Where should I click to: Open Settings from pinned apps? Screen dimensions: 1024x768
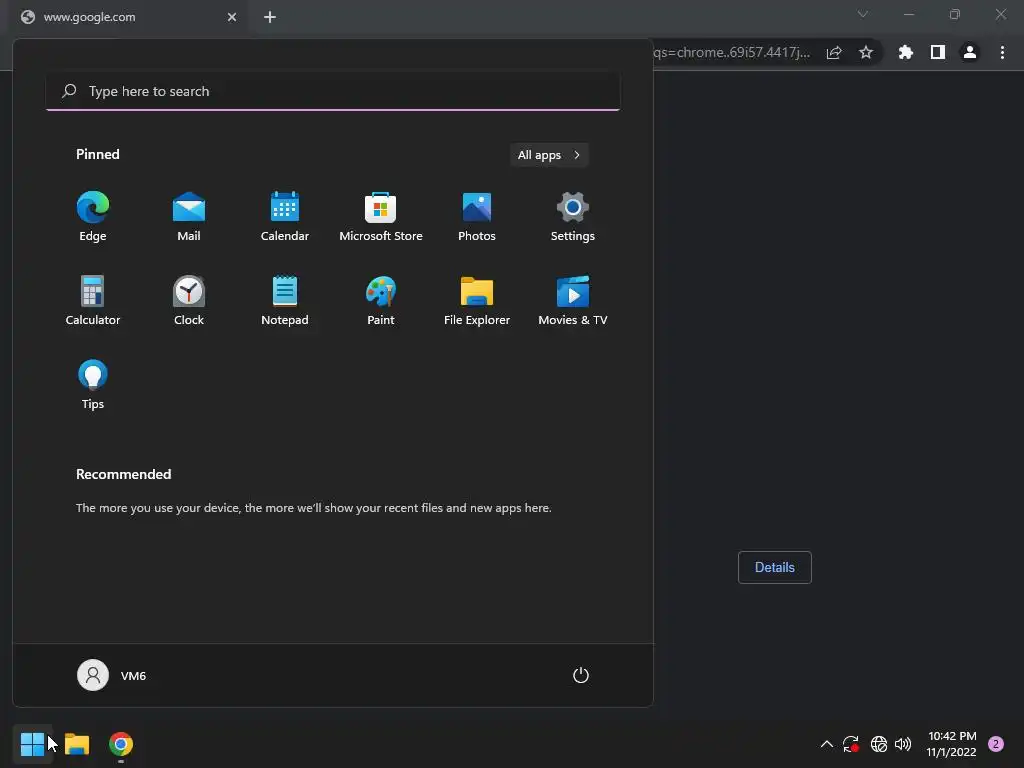573,217
